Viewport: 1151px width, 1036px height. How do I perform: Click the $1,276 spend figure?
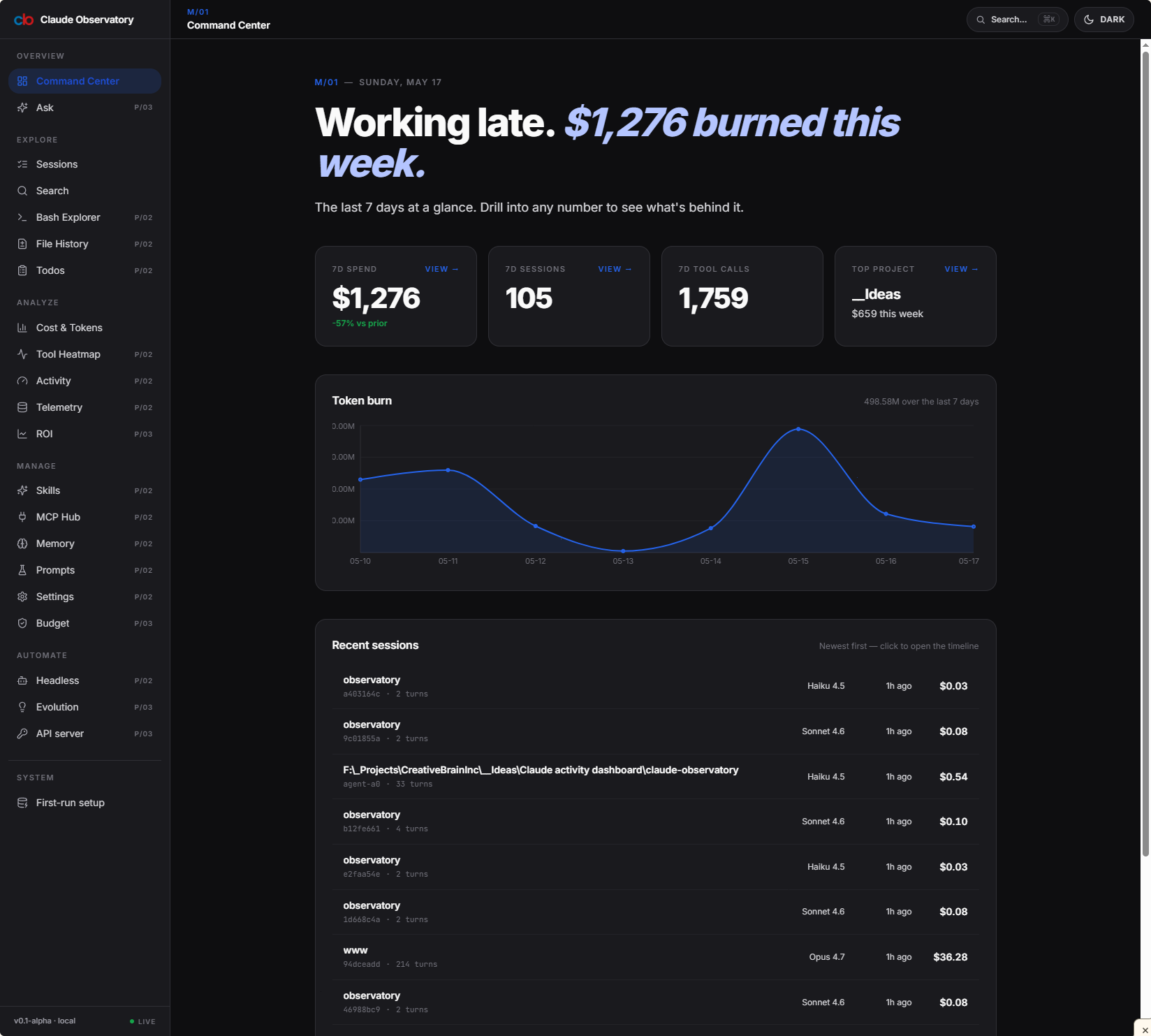(376, 298)
